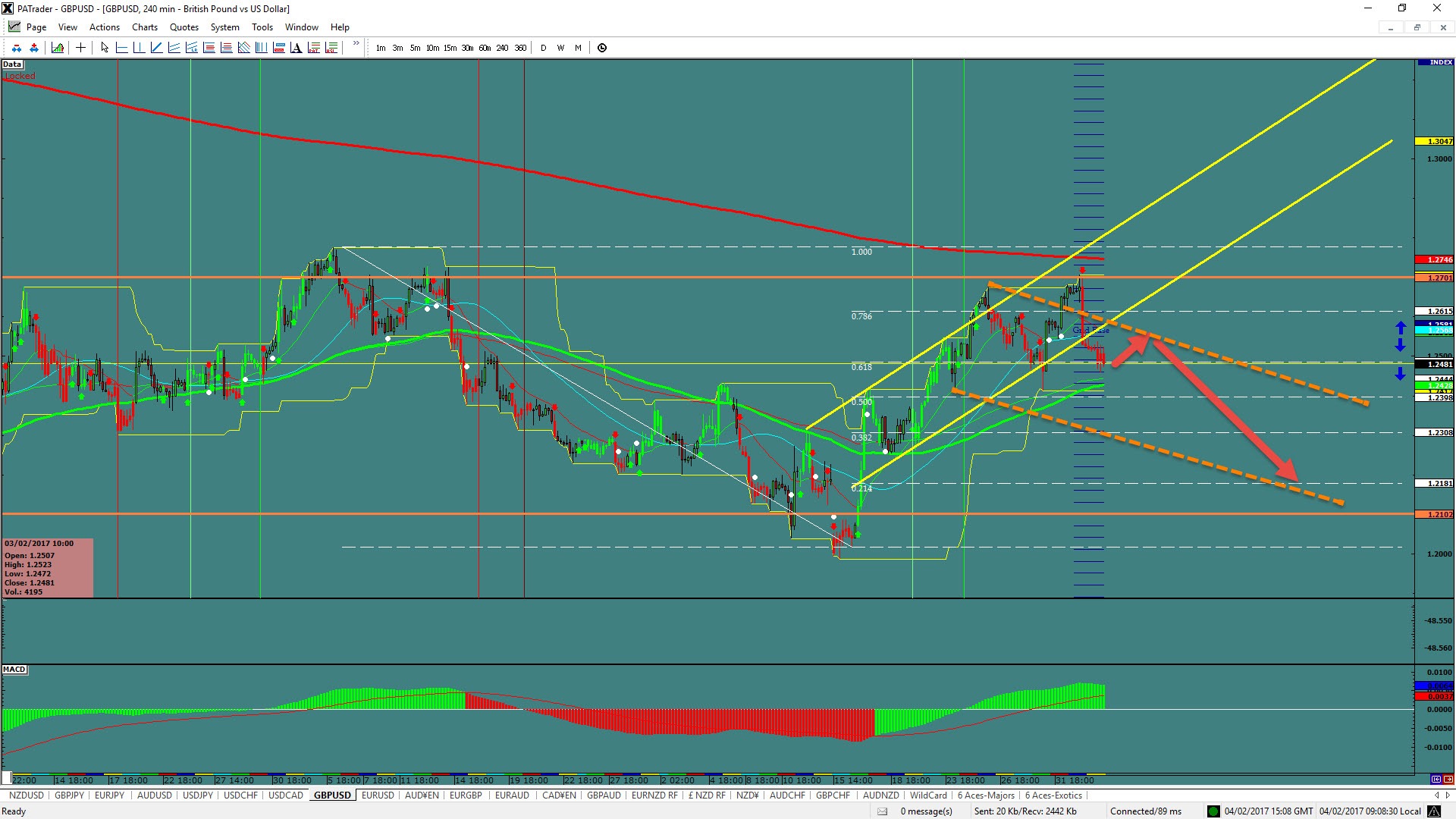The height and width of the screenshot is (819, 1456).
Task: Open the Page menu
Action: click(36, 27)
